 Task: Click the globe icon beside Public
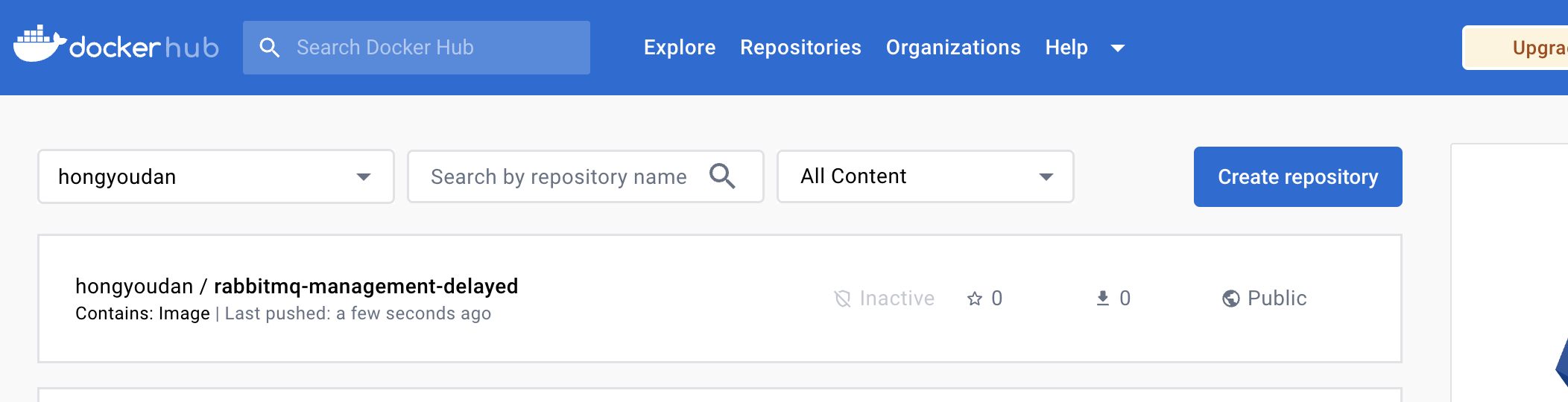pos(1231,299)
